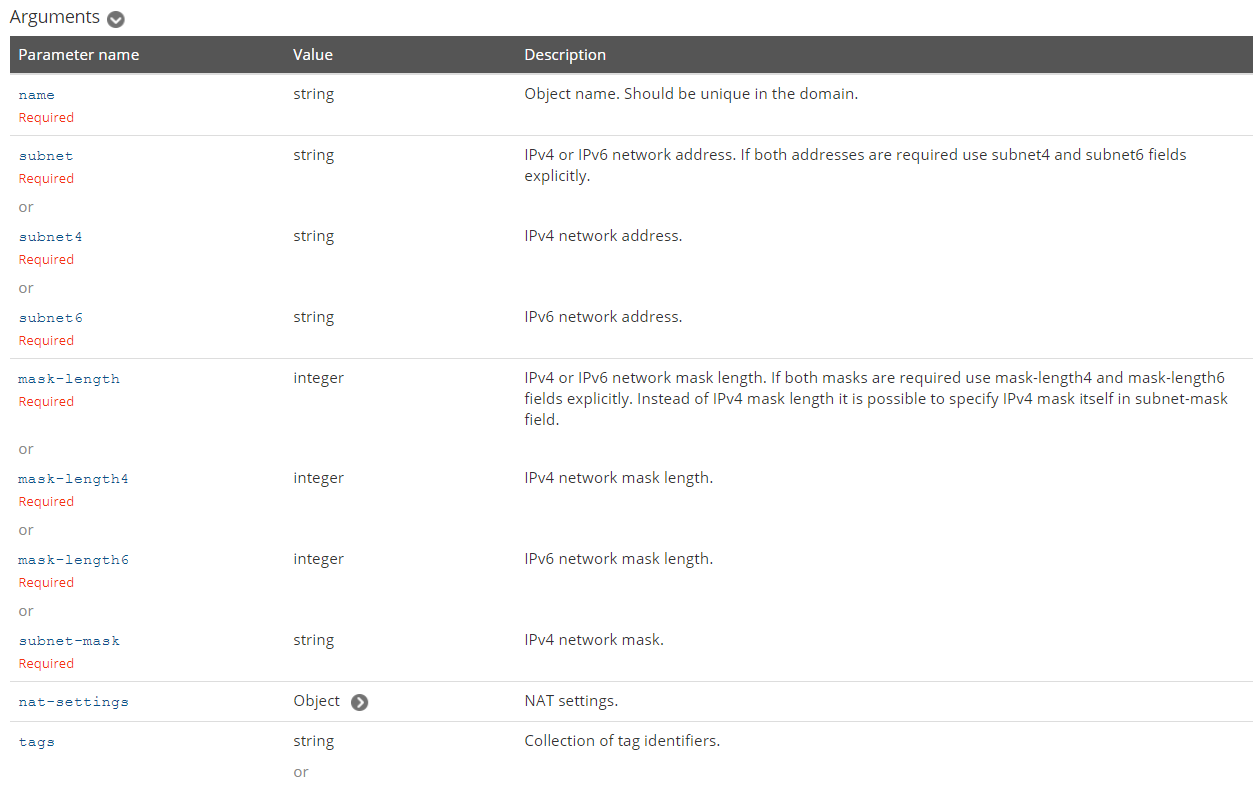1253x794 pixels.
Task: Click the IPv4 network mask description
Action: [594, 640]
